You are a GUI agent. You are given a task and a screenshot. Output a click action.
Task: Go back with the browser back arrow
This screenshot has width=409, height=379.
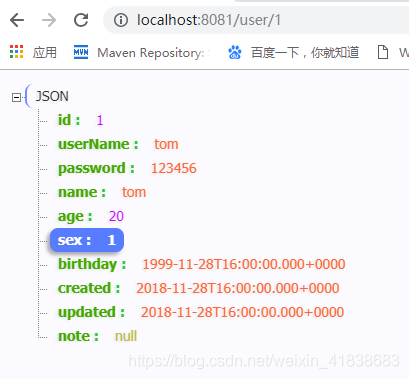(17, 20)
